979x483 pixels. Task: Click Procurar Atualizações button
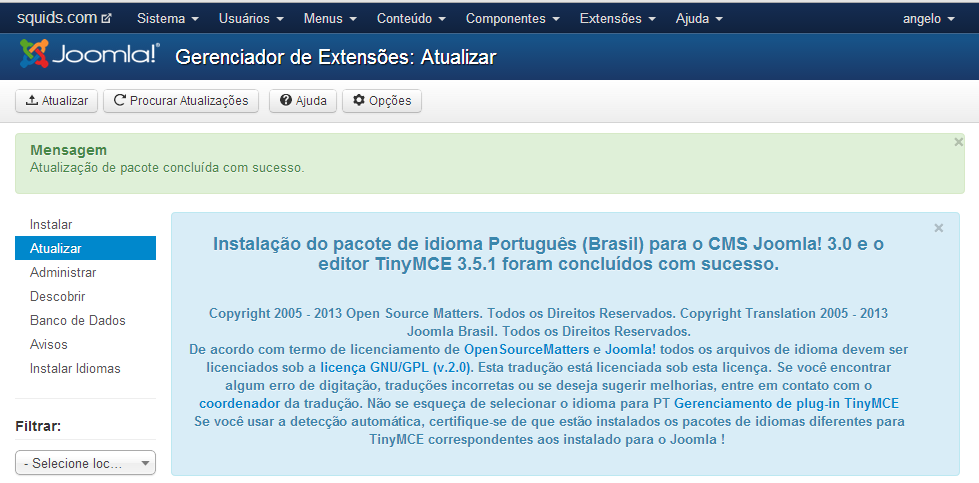181,100
